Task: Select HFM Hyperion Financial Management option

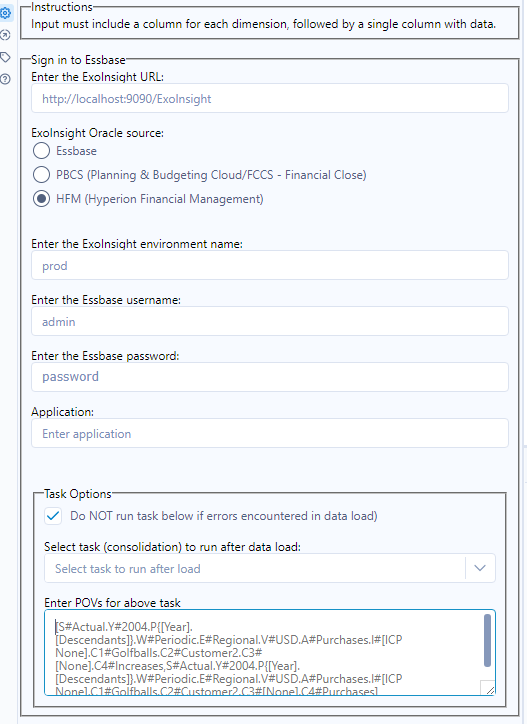Action: tap(41, 199)
